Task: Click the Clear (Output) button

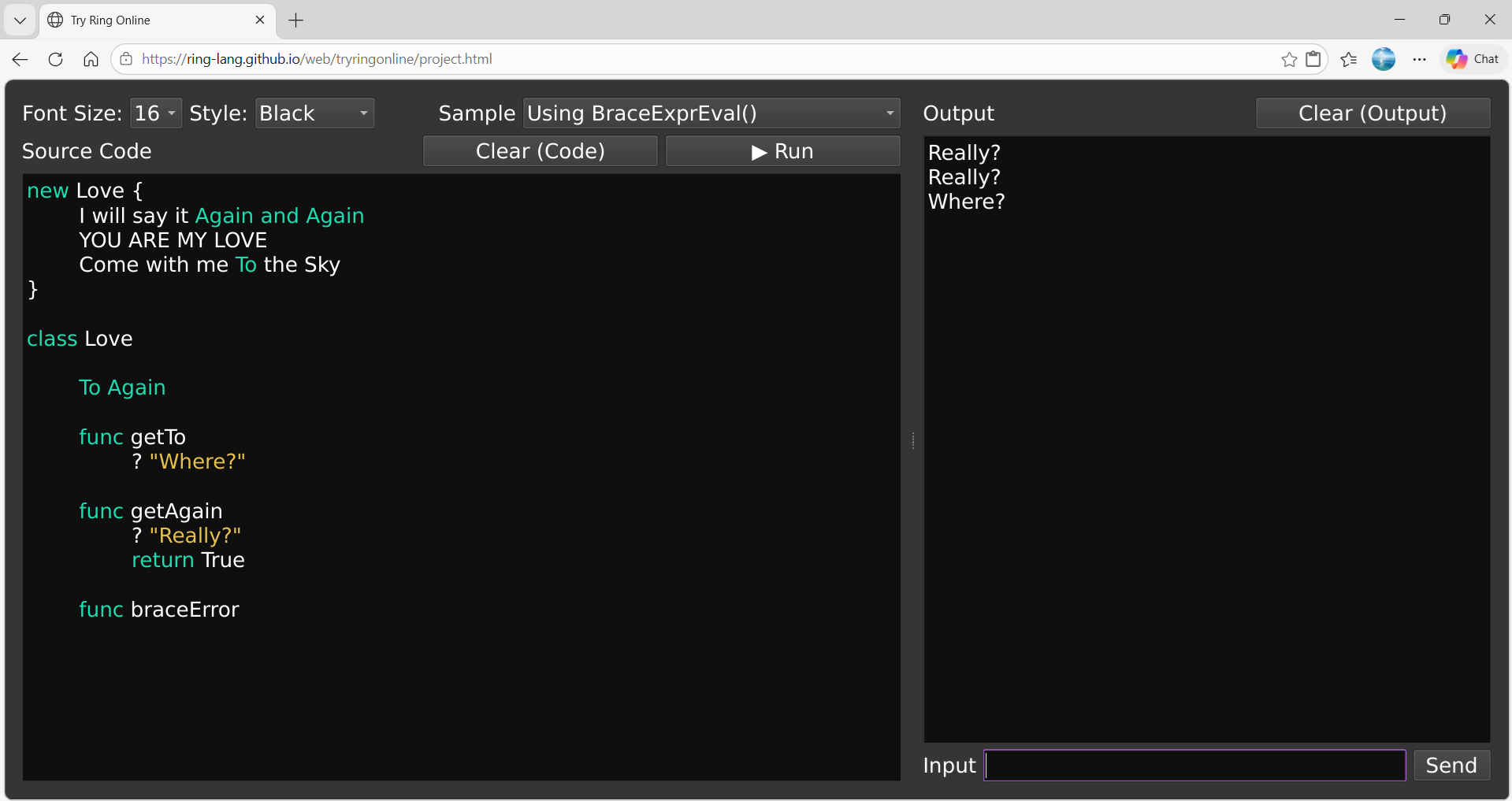Action: [x=1372, y=113]
